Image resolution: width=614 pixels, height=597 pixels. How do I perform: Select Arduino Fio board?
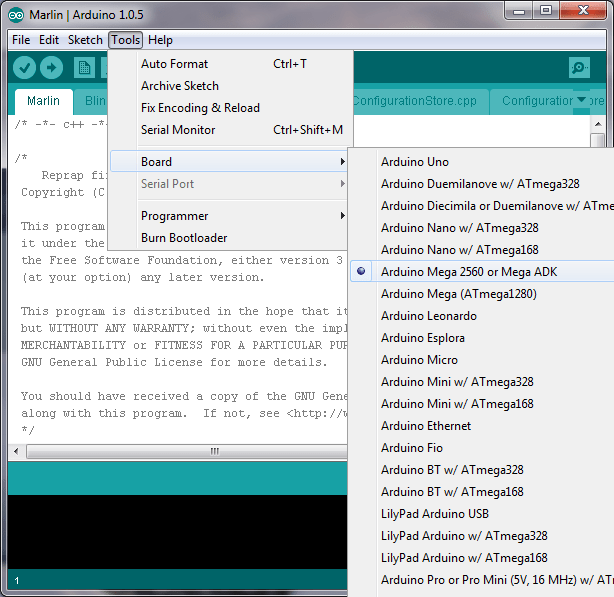click(482, 447)
